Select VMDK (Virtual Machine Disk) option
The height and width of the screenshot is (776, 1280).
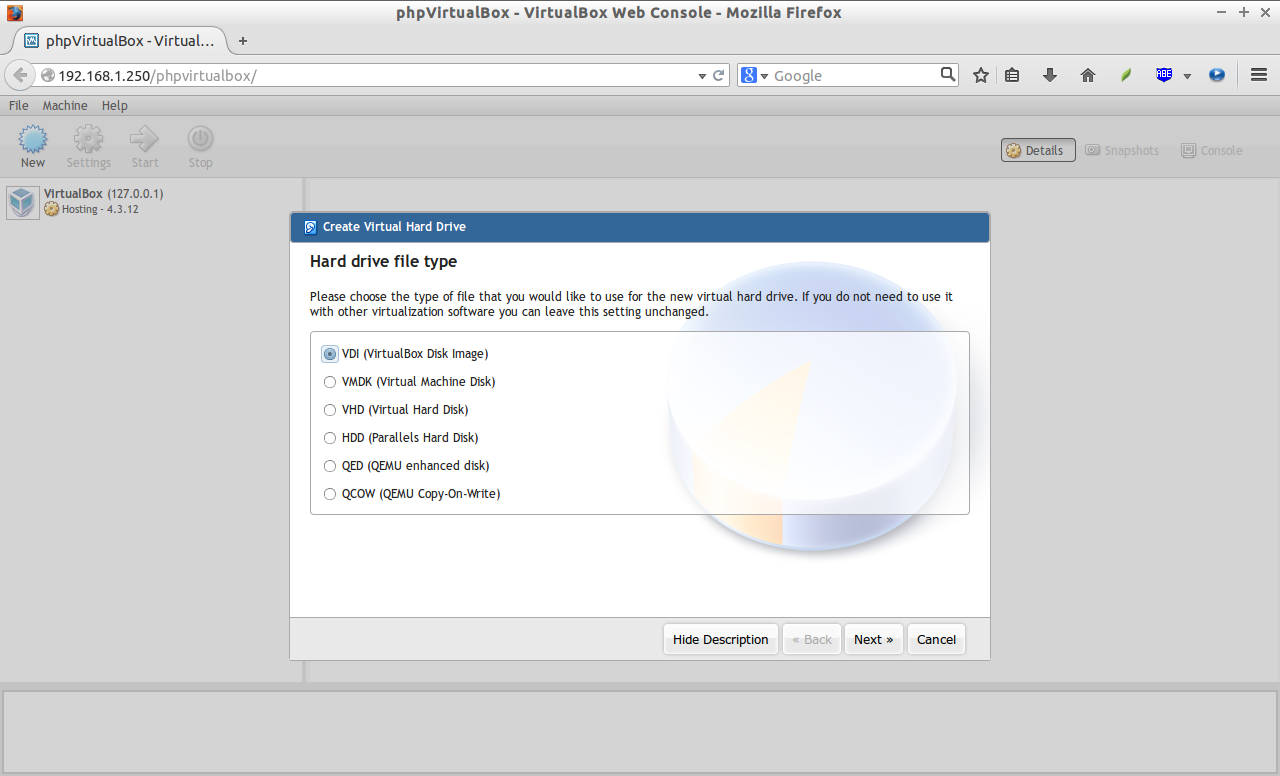(330, 382)
